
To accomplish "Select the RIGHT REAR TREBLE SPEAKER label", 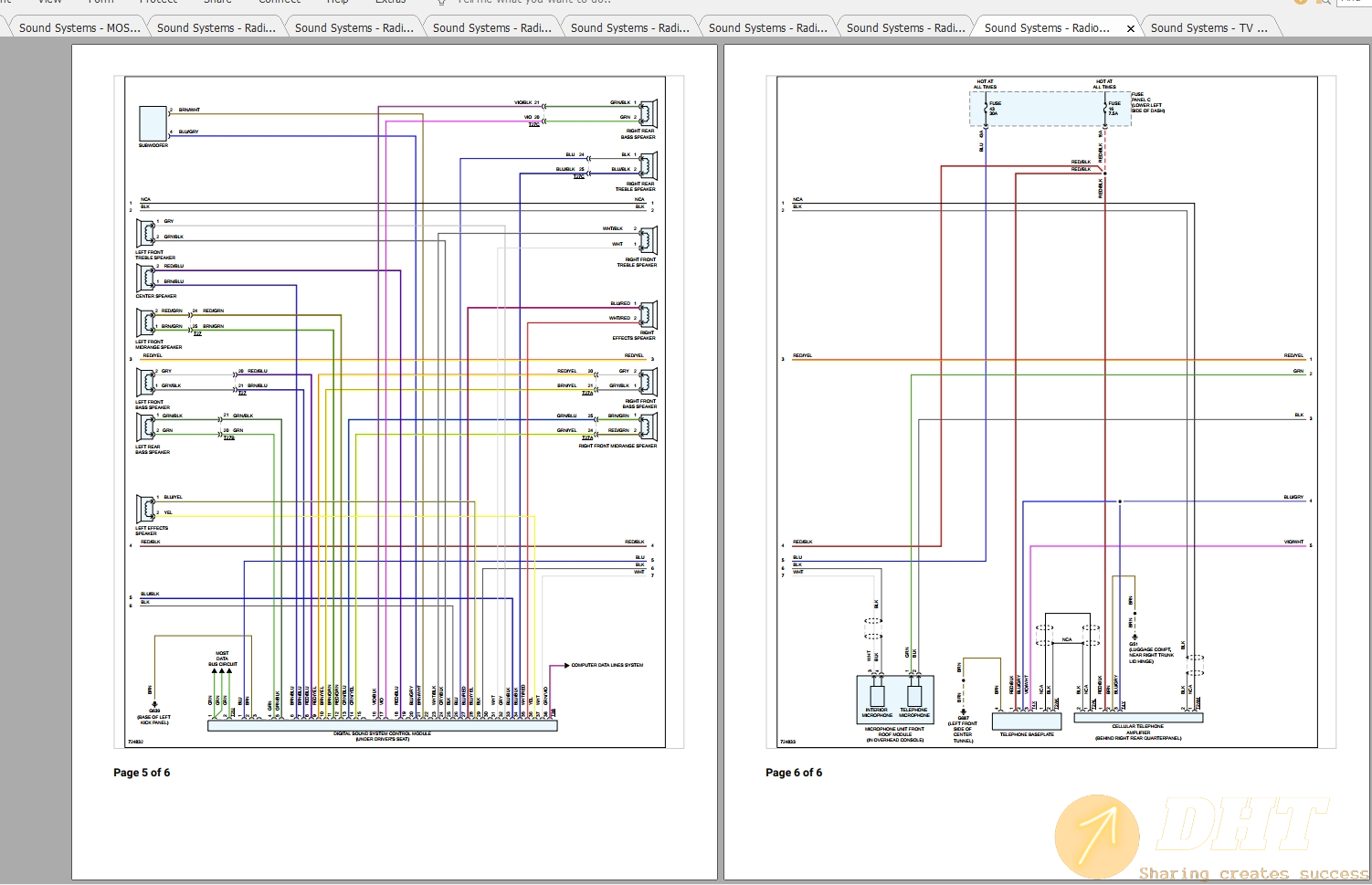I will (636, 186).
